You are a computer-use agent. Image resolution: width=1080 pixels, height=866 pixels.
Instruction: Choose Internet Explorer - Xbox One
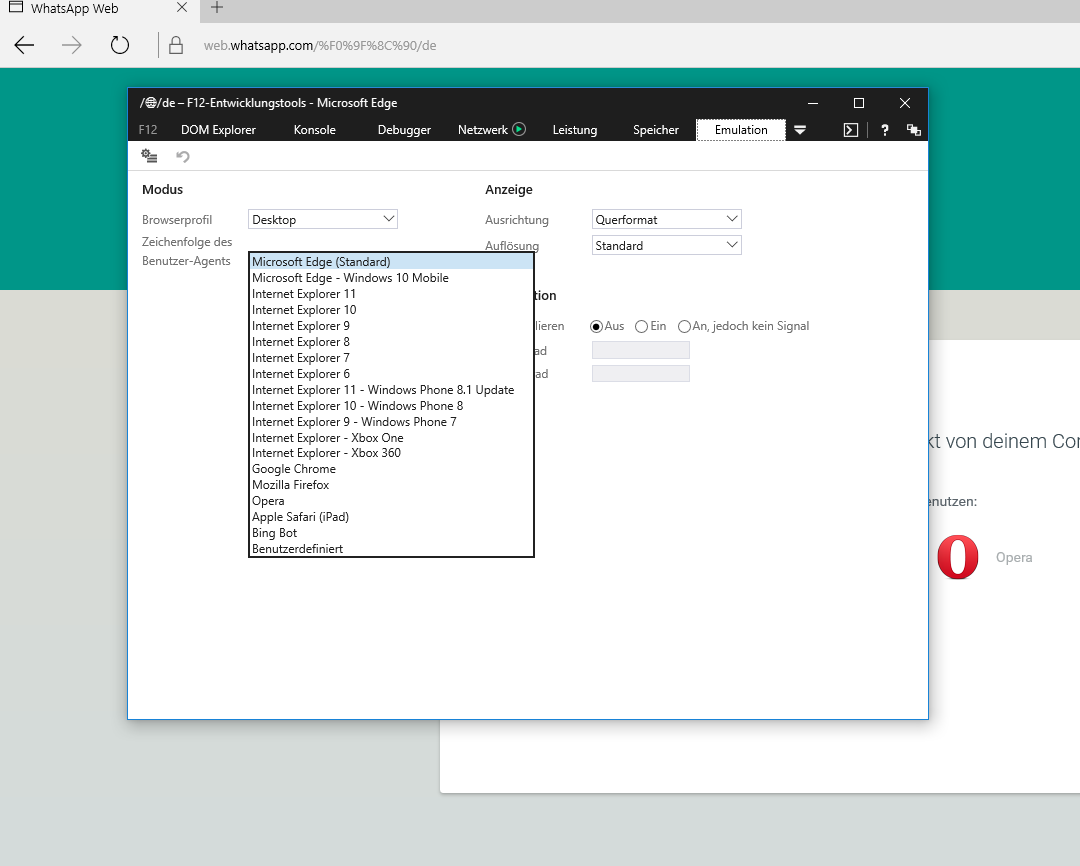coord(391,437)
